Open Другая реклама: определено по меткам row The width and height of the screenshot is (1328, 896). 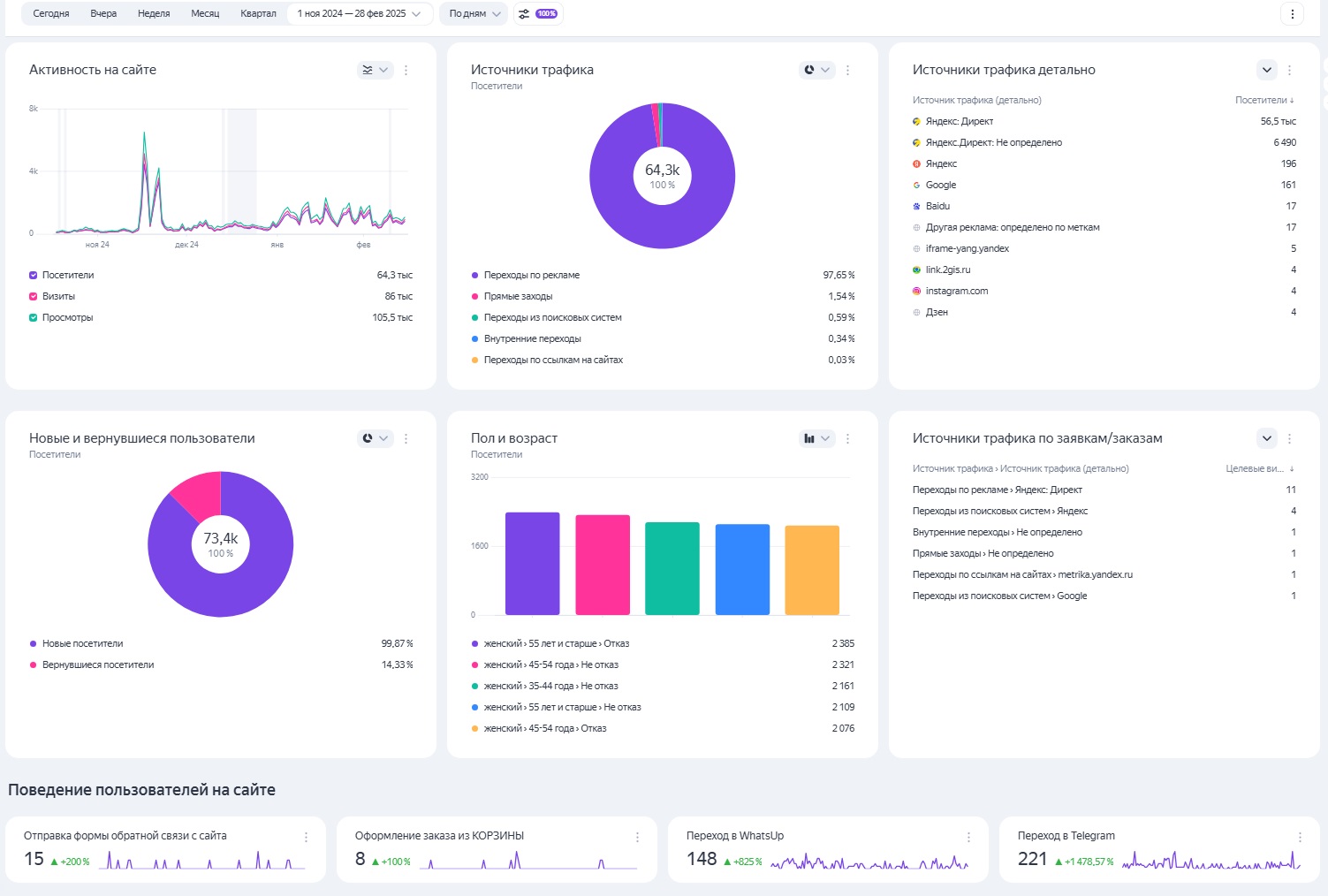click(1104, 227)
